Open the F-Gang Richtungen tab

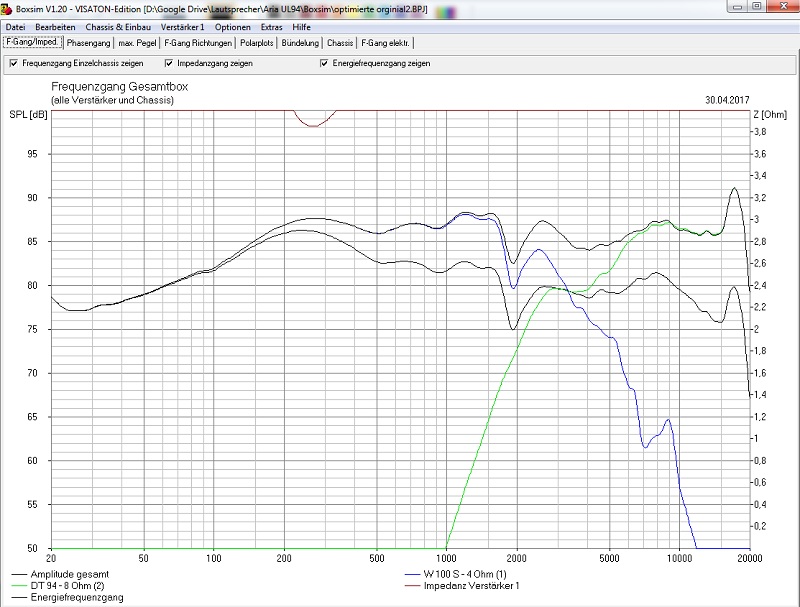(198, 43)
